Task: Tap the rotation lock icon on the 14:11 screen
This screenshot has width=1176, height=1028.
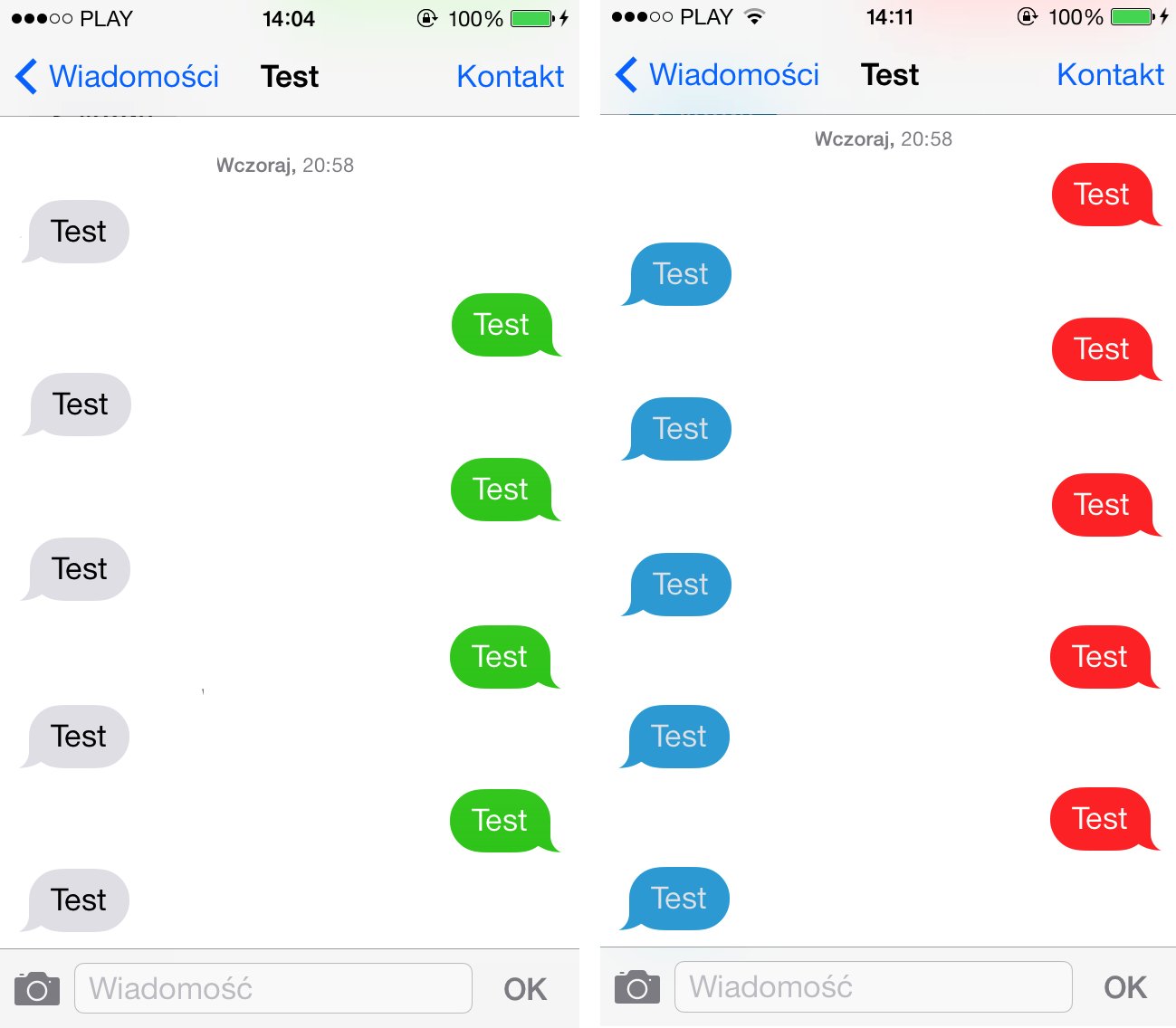Action: tap(1027, 17)
